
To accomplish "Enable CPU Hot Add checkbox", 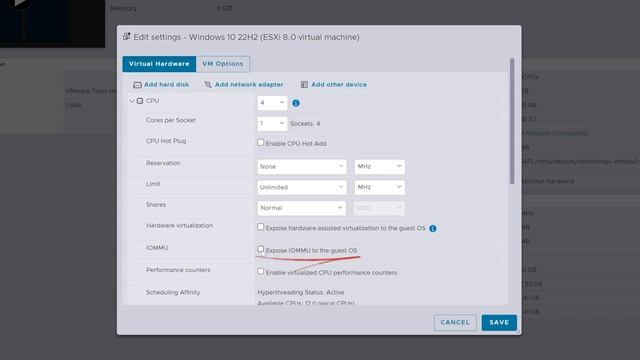I will click(260, 143).
